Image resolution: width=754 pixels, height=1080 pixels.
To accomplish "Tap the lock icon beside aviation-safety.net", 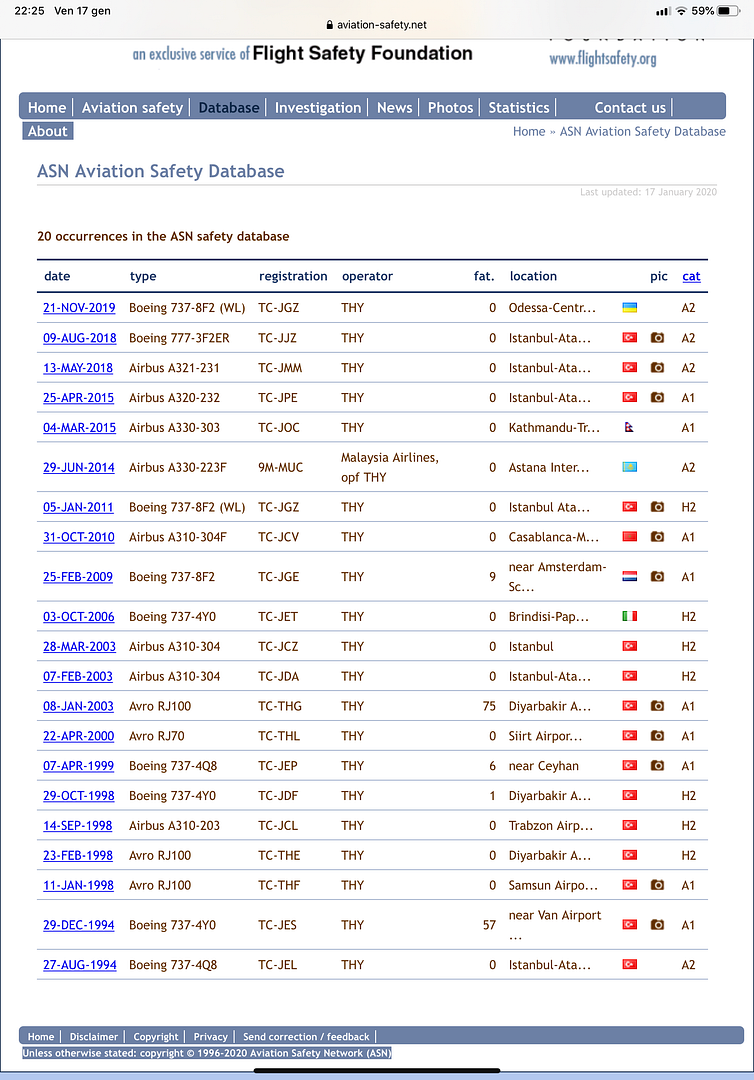I will [x=329, y=24].
